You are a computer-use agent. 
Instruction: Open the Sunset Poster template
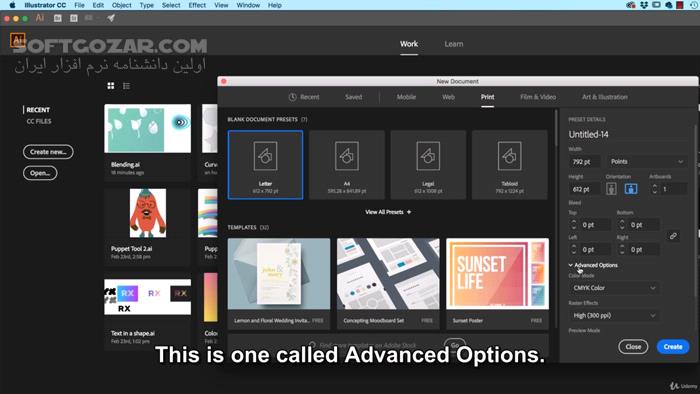click(497, 284)
